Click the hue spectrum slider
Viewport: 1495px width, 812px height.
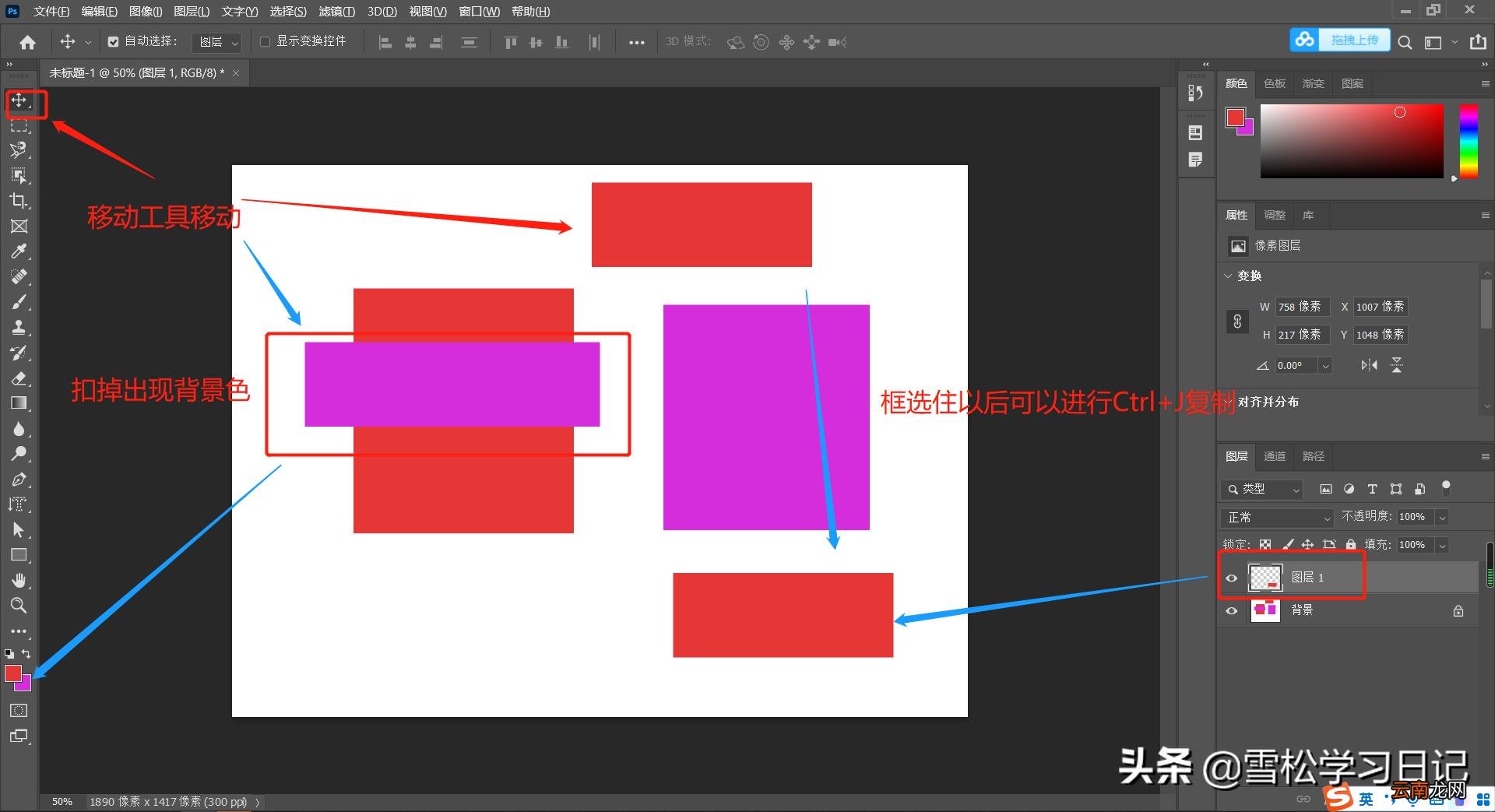(1469, 141)
